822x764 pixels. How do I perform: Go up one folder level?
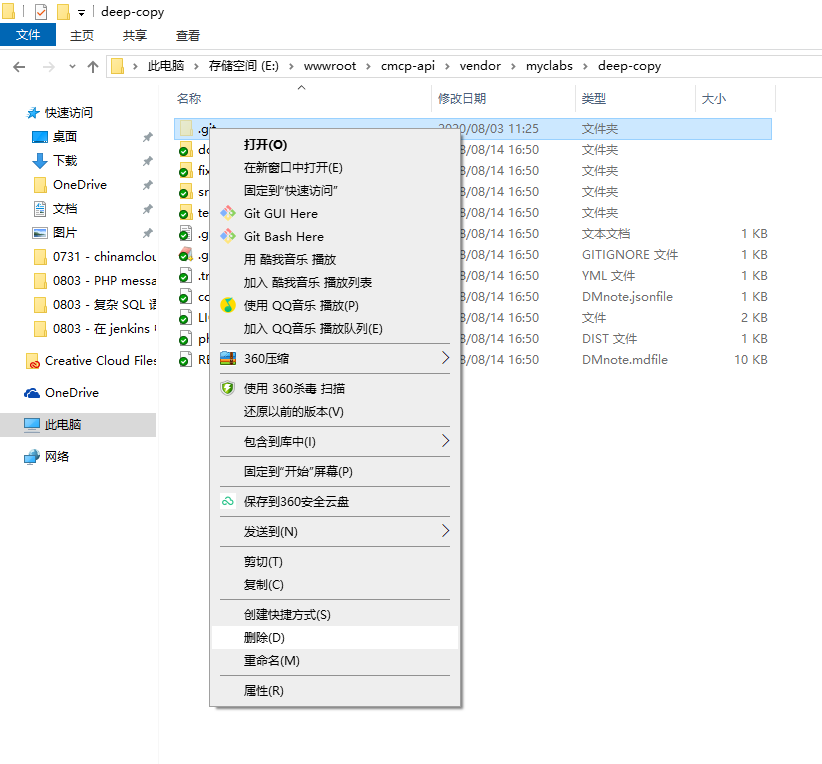(93, 67)
